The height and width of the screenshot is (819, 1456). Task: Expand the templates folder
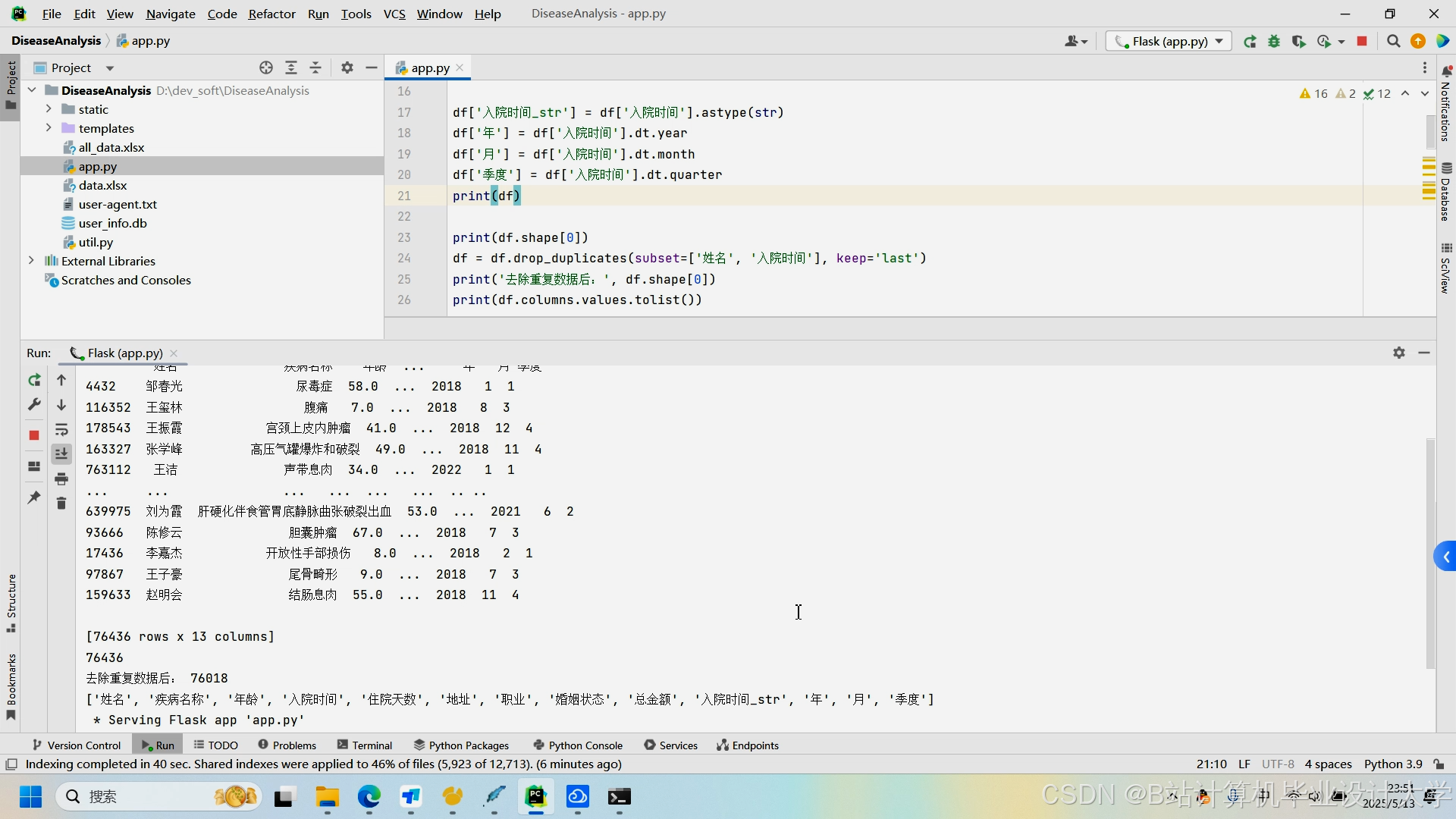pyautogui.click(x=48, y=127)
